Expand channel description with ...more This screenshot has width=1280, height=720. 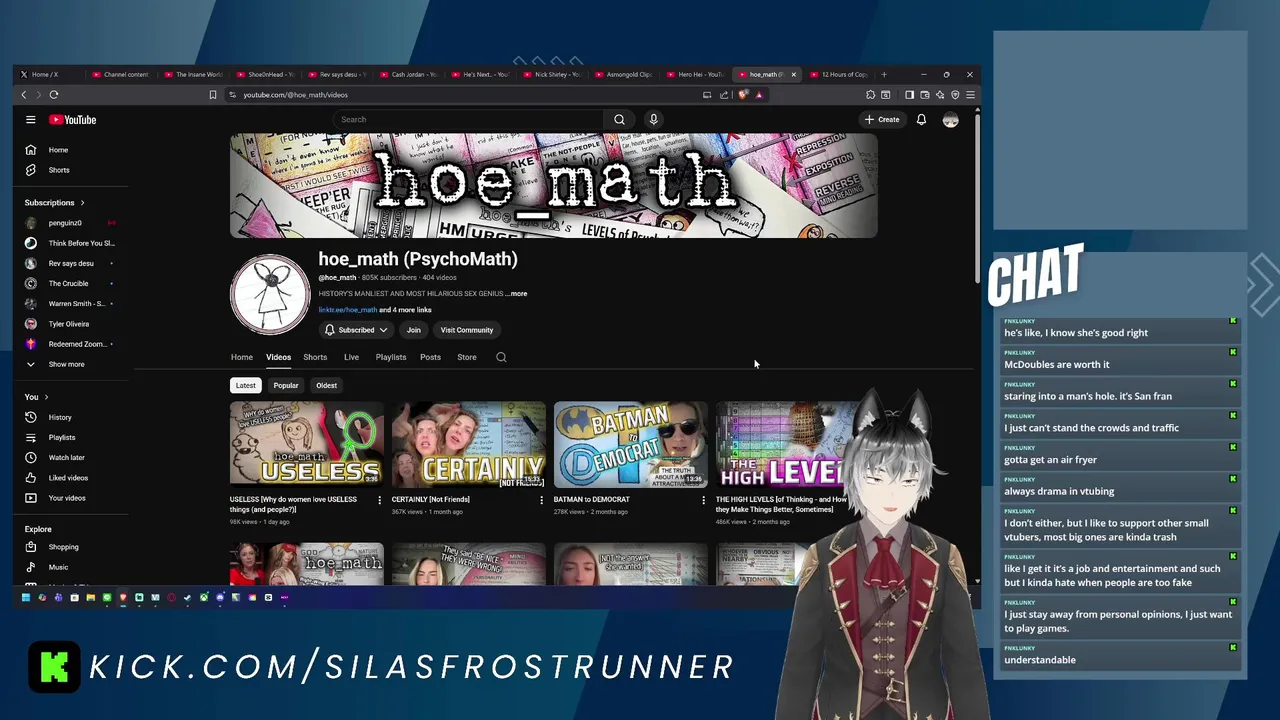517,294
